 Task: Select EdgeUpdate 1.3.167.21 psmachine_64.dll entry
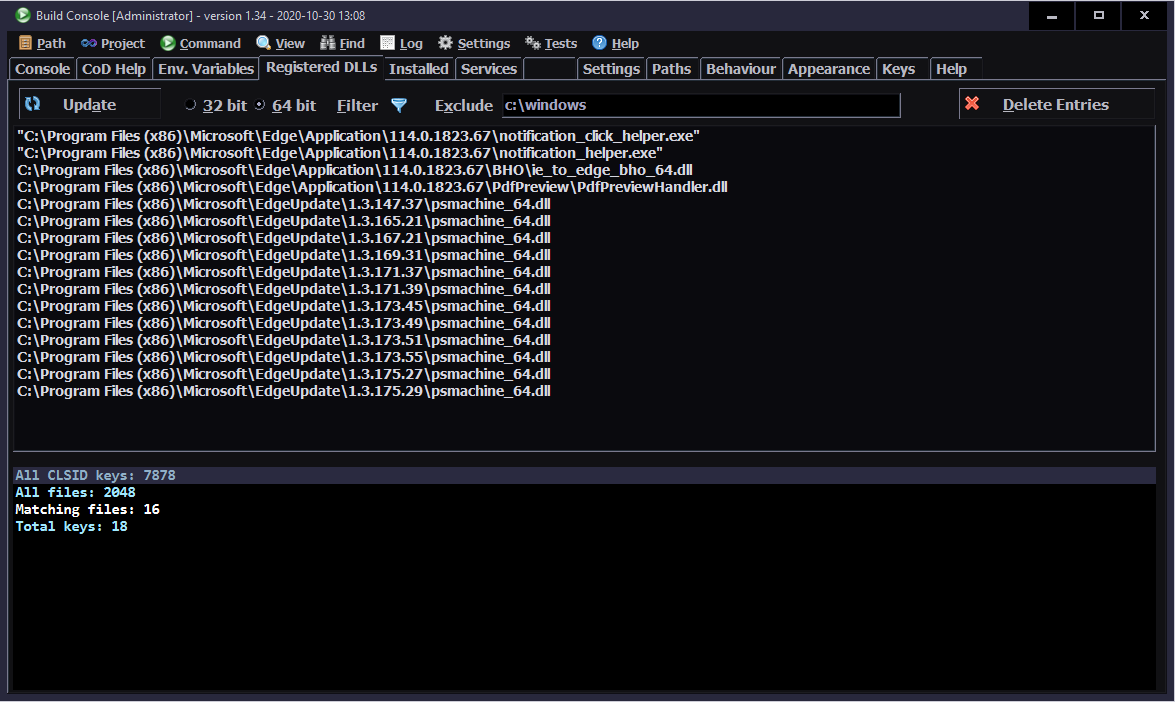(284, 237)
